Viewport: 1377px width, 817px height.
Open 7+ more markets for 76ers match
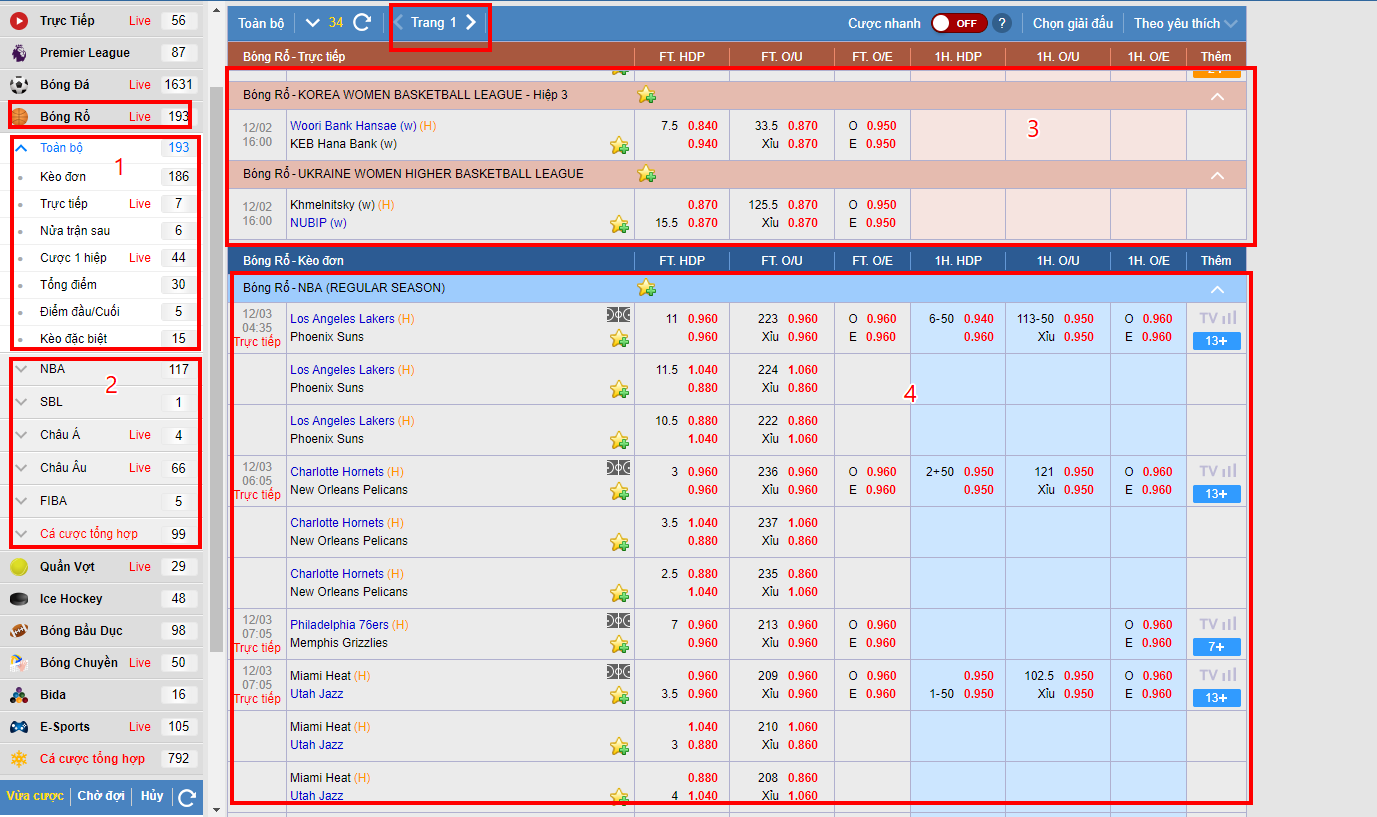(x=1216, y=647)
